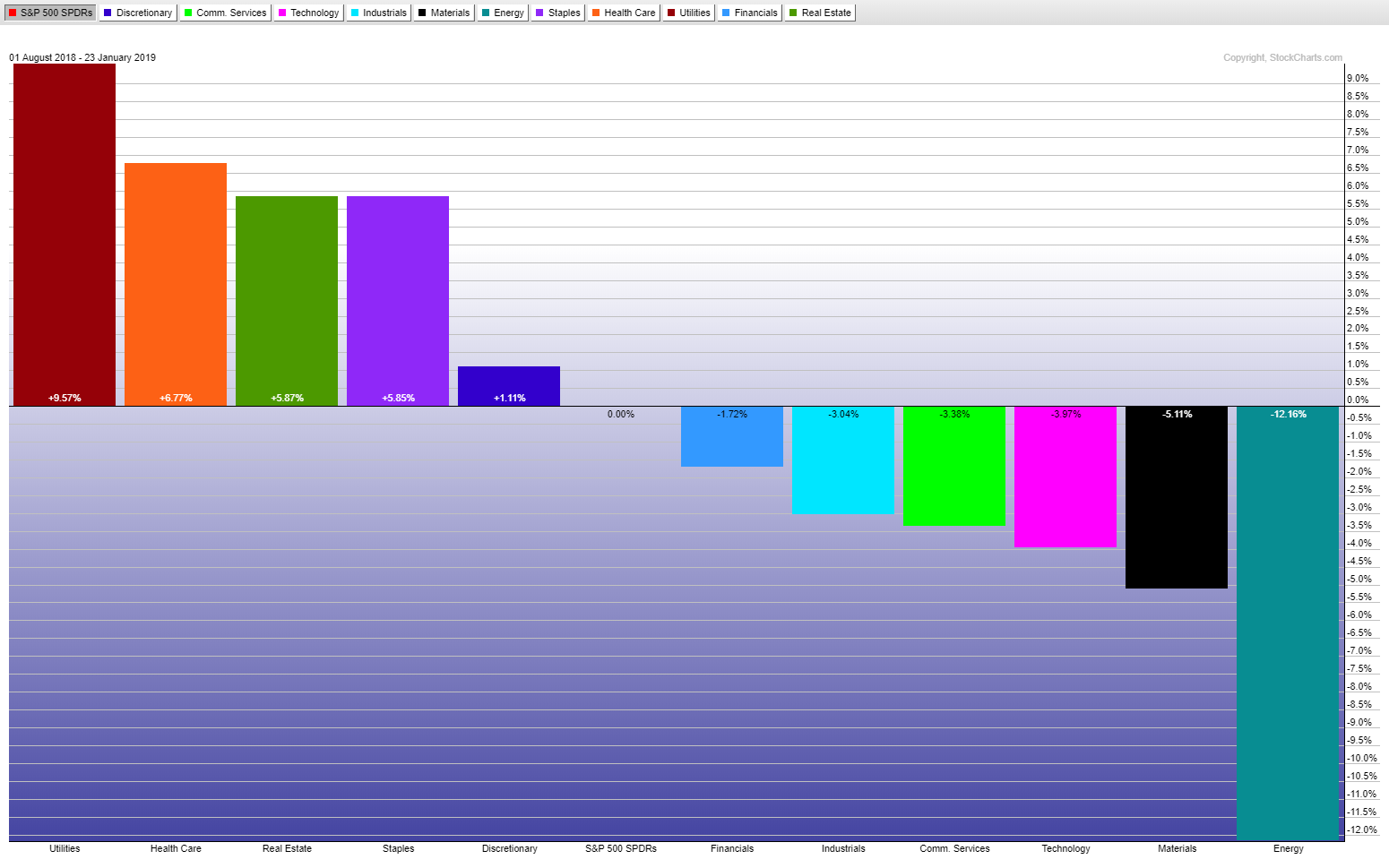Click the orange swatch in Health Care legend

point(596,13)
